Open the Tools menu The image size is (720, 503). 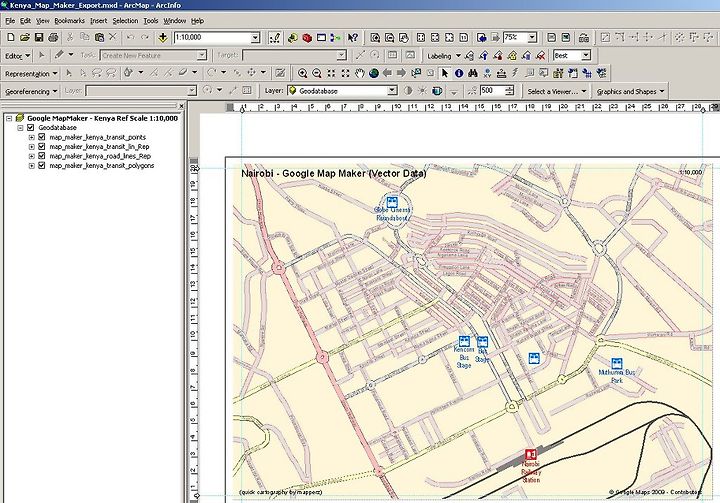click(x=151, y=21)
